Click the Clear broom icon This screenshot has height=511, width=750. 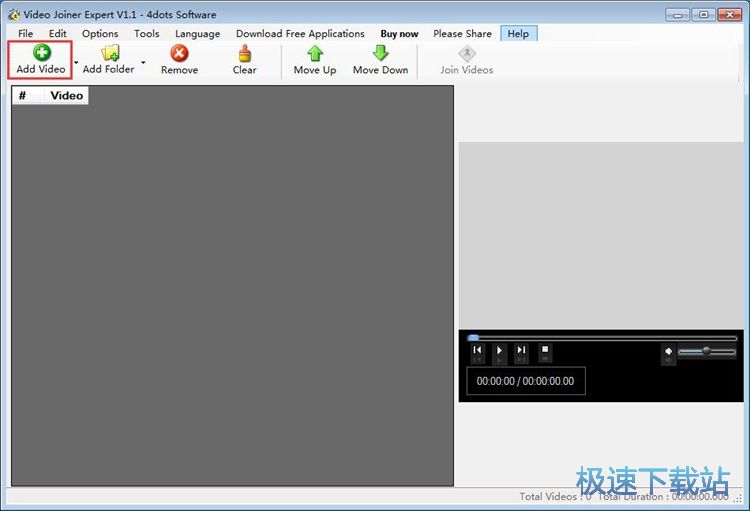point(244,53)
